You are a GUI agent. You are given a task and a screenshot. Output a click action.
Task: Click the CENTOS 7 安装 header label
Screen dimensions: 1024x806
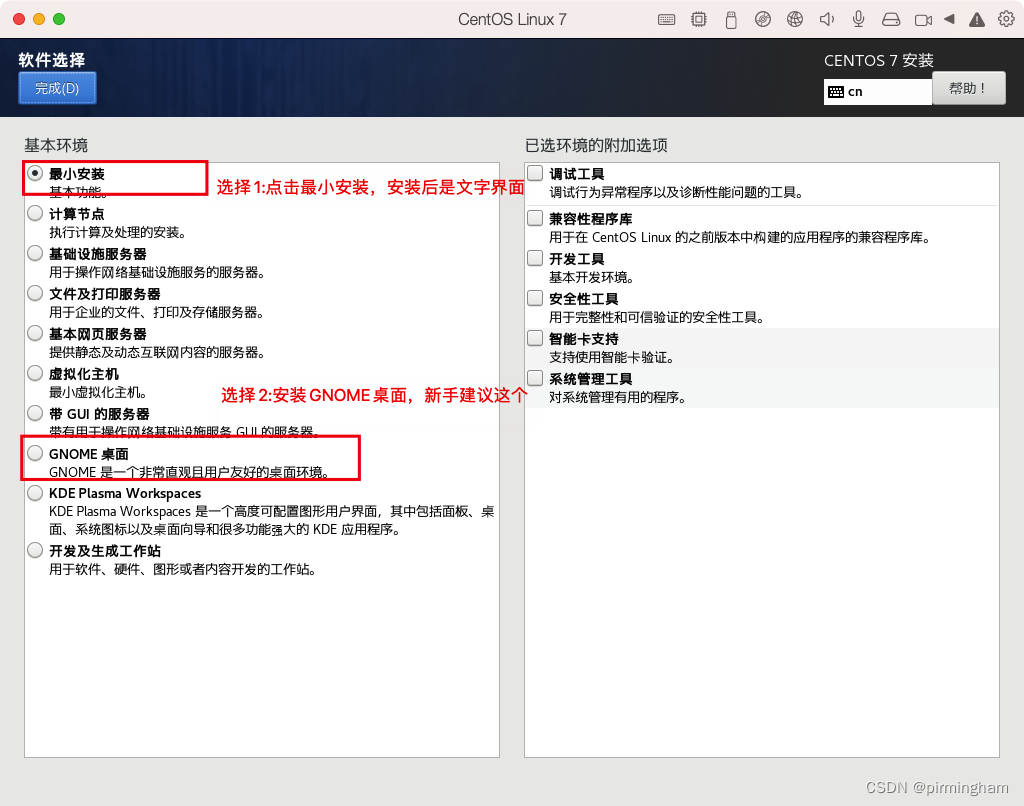pyautogui.click(x=878, y=61)
